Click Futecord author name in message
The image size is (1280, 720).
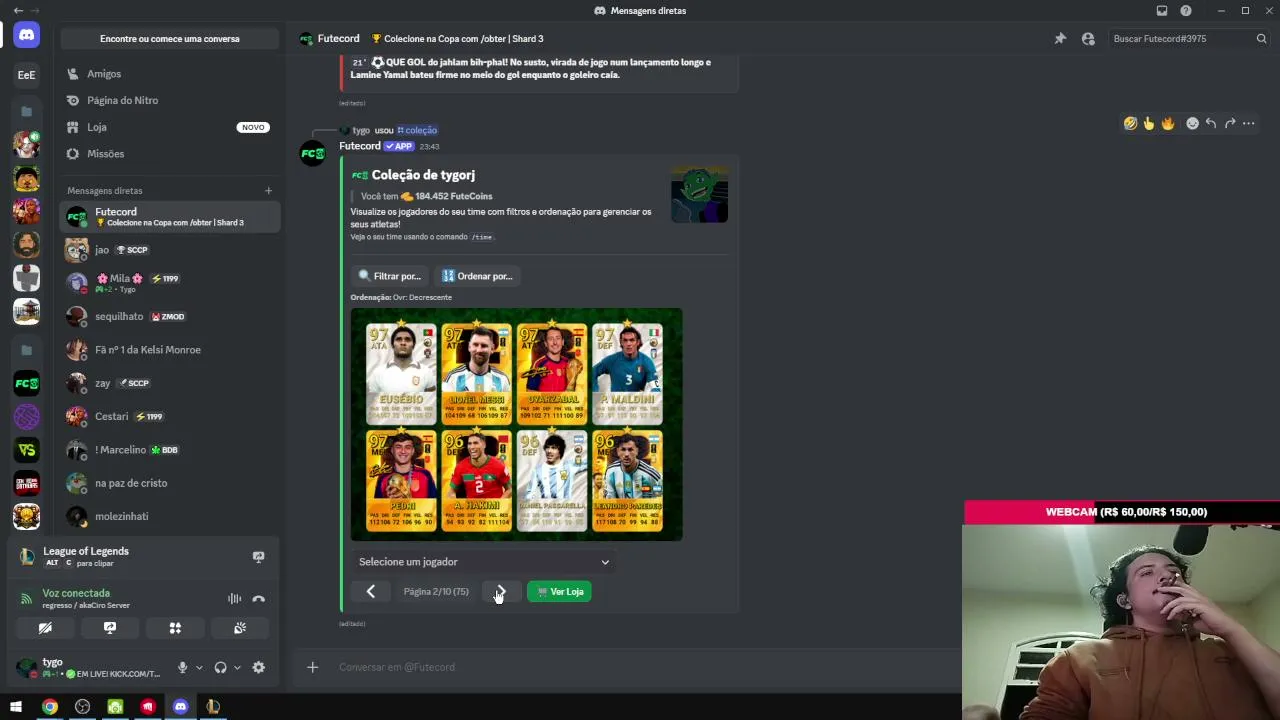pyautogui.click(x=360, y=146)
